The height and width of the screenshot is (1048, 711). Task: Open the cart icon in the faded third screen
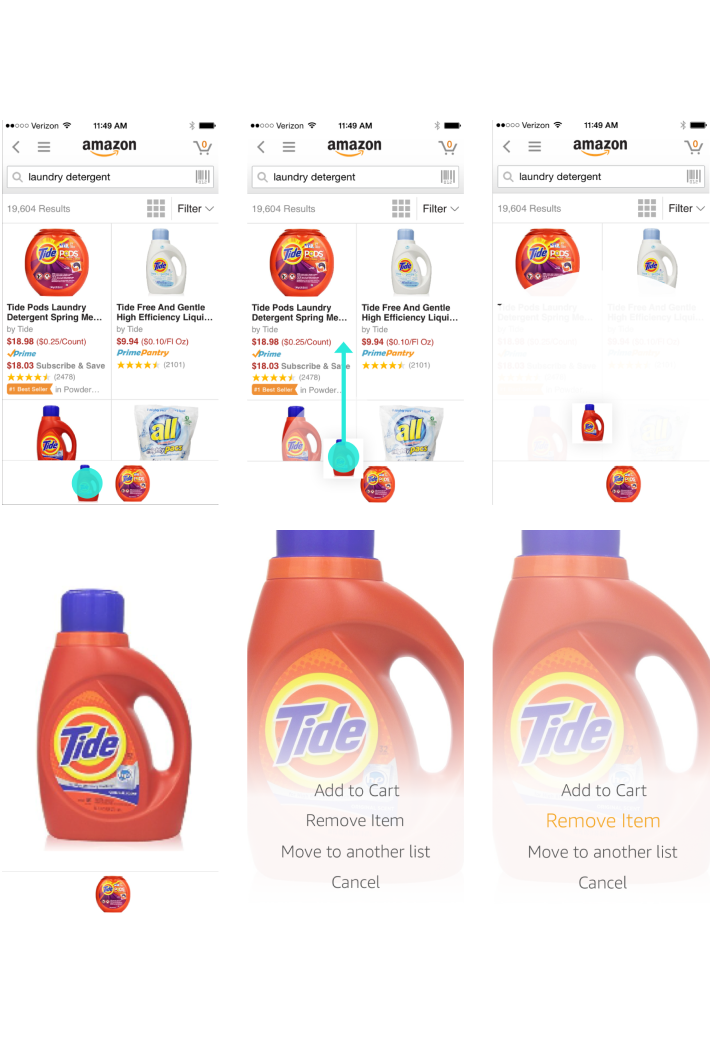tap(694, 146)
